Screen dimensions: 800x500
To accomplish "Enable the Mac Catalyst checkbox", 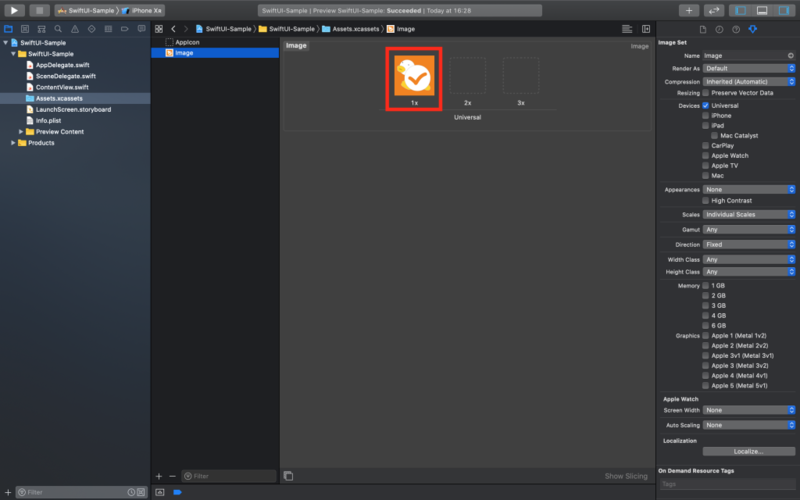I will [x=714, y=136].
